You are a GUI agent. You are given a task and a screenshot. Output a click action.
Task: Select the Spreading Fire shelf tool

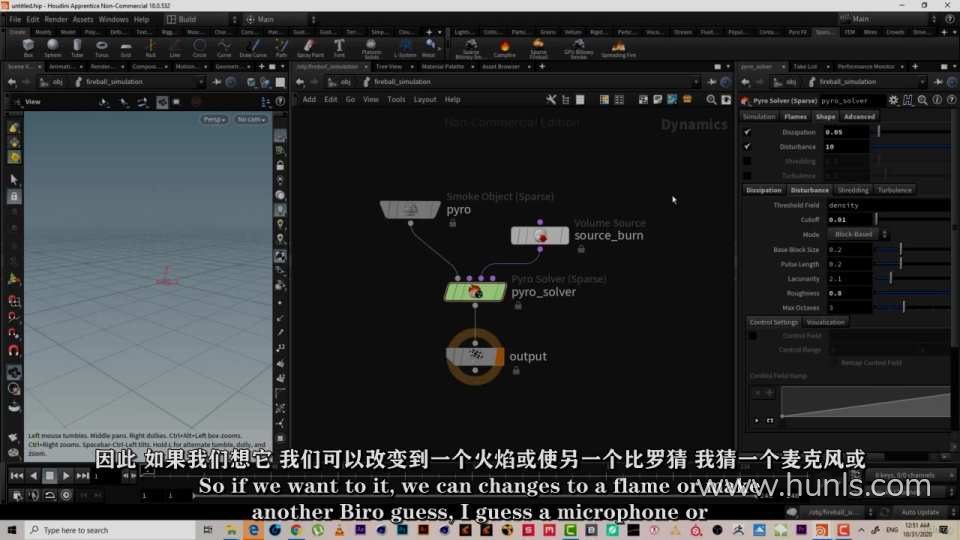click(618, 47)
